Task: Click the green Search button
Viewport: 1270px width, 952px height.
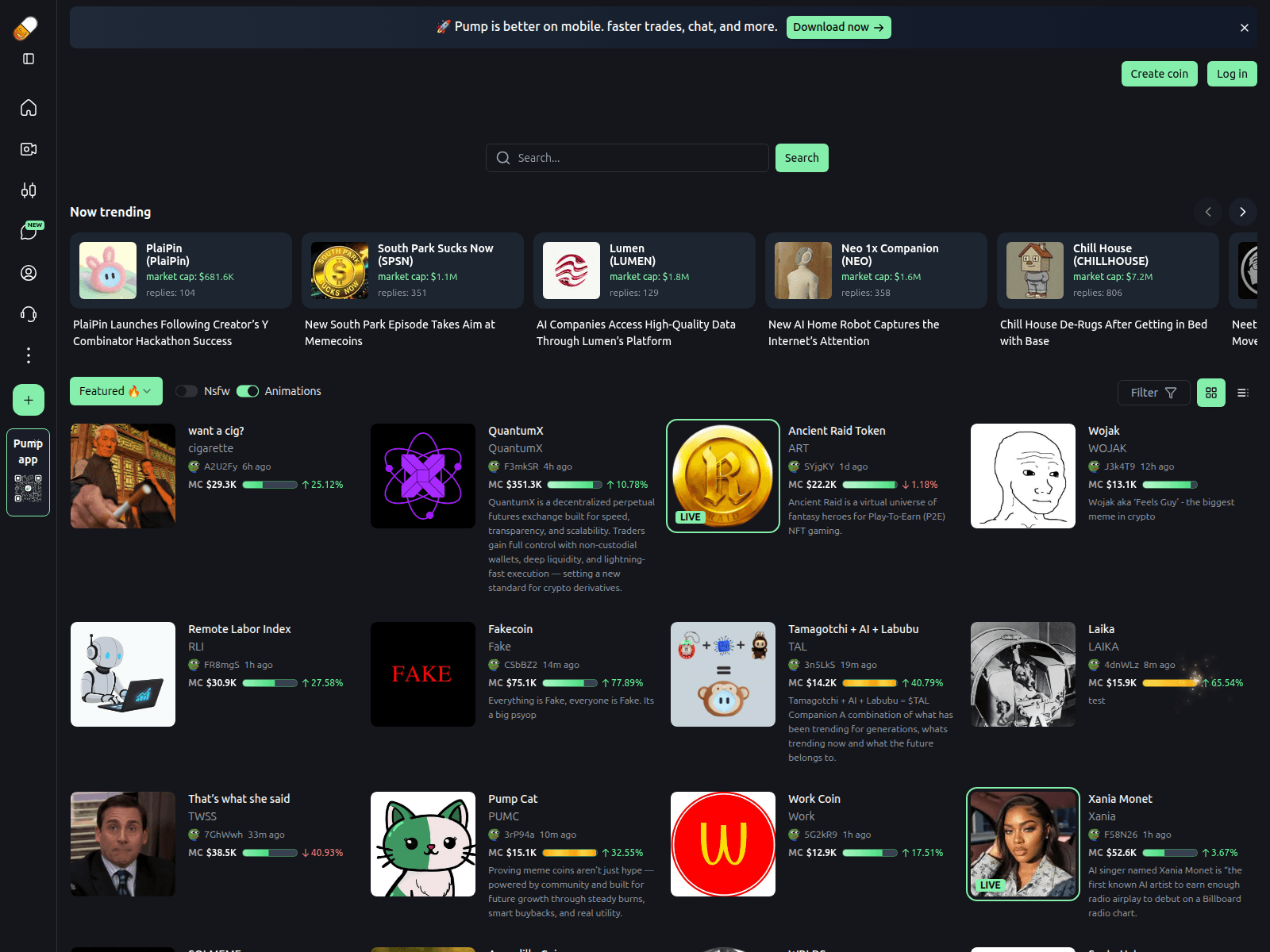Action: click(x=802, y=158)
